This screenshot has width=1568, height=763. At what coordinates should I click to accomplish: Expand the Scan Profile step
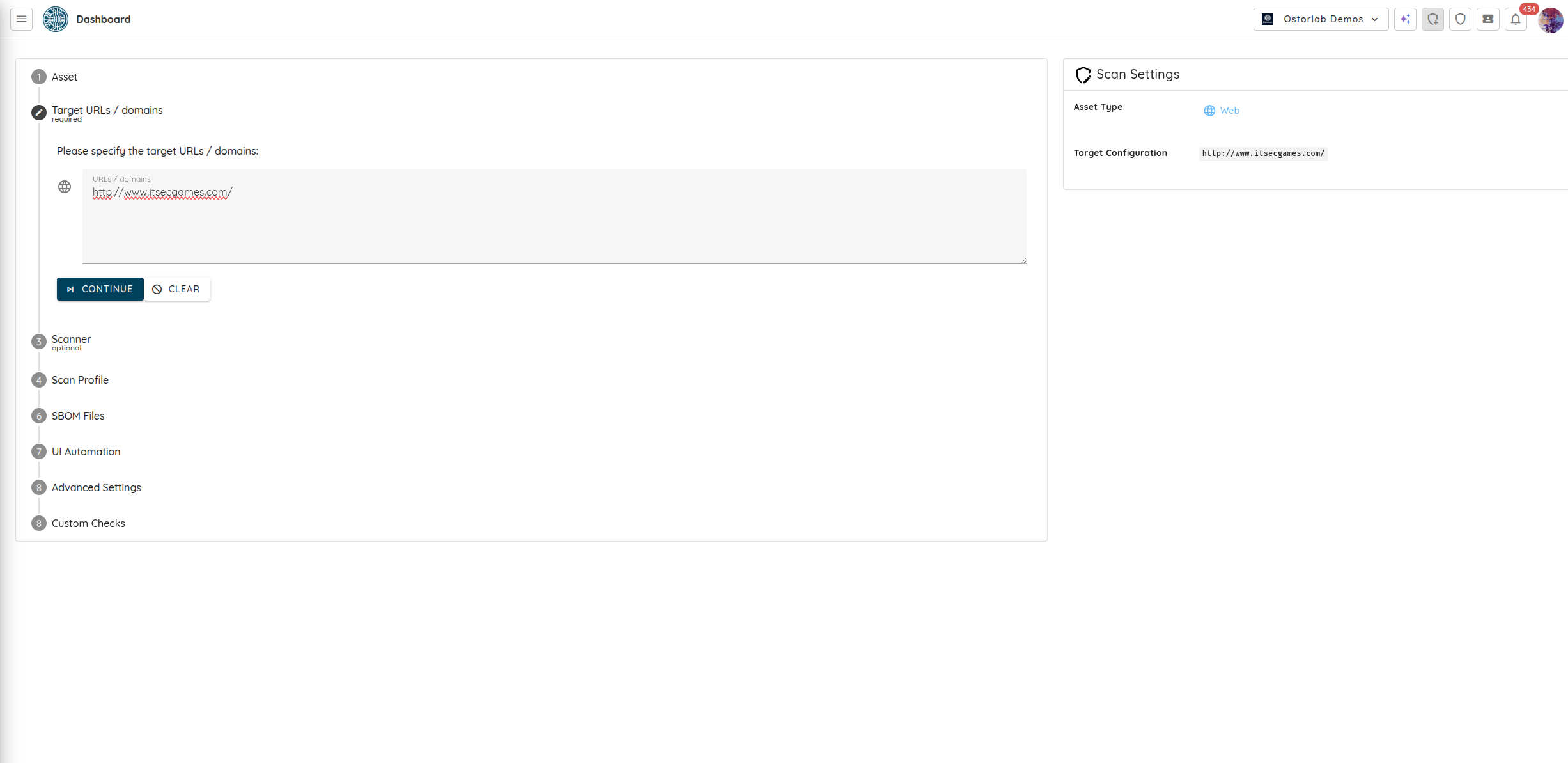click(x=80, y=380)
